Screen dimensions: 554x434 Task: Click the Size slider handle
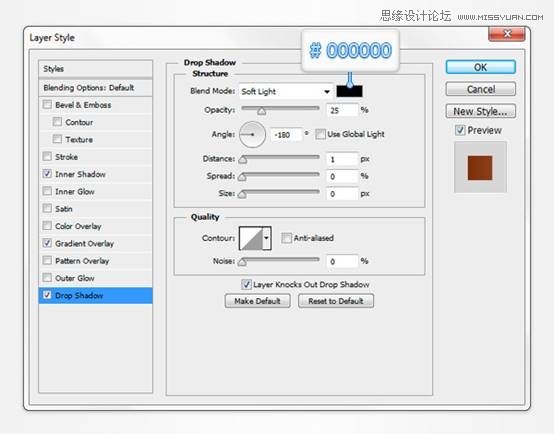[242, 194]
